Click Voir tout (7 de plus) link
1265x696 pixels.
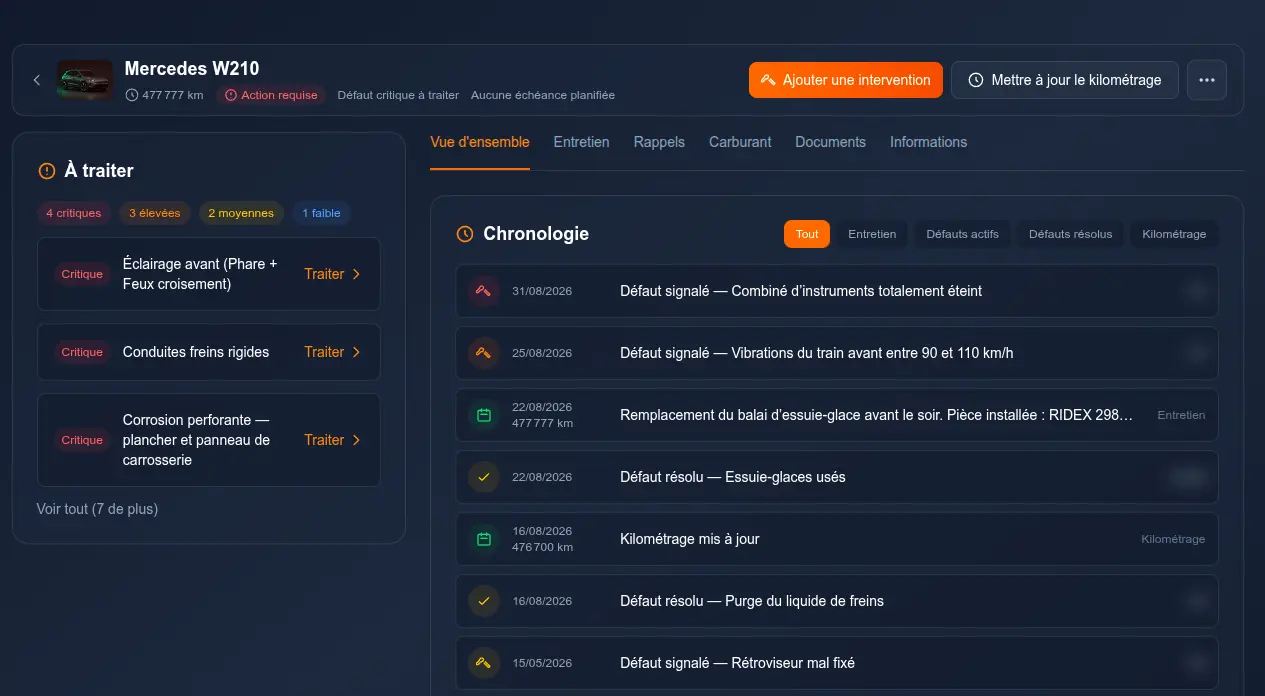coord(97,509)
